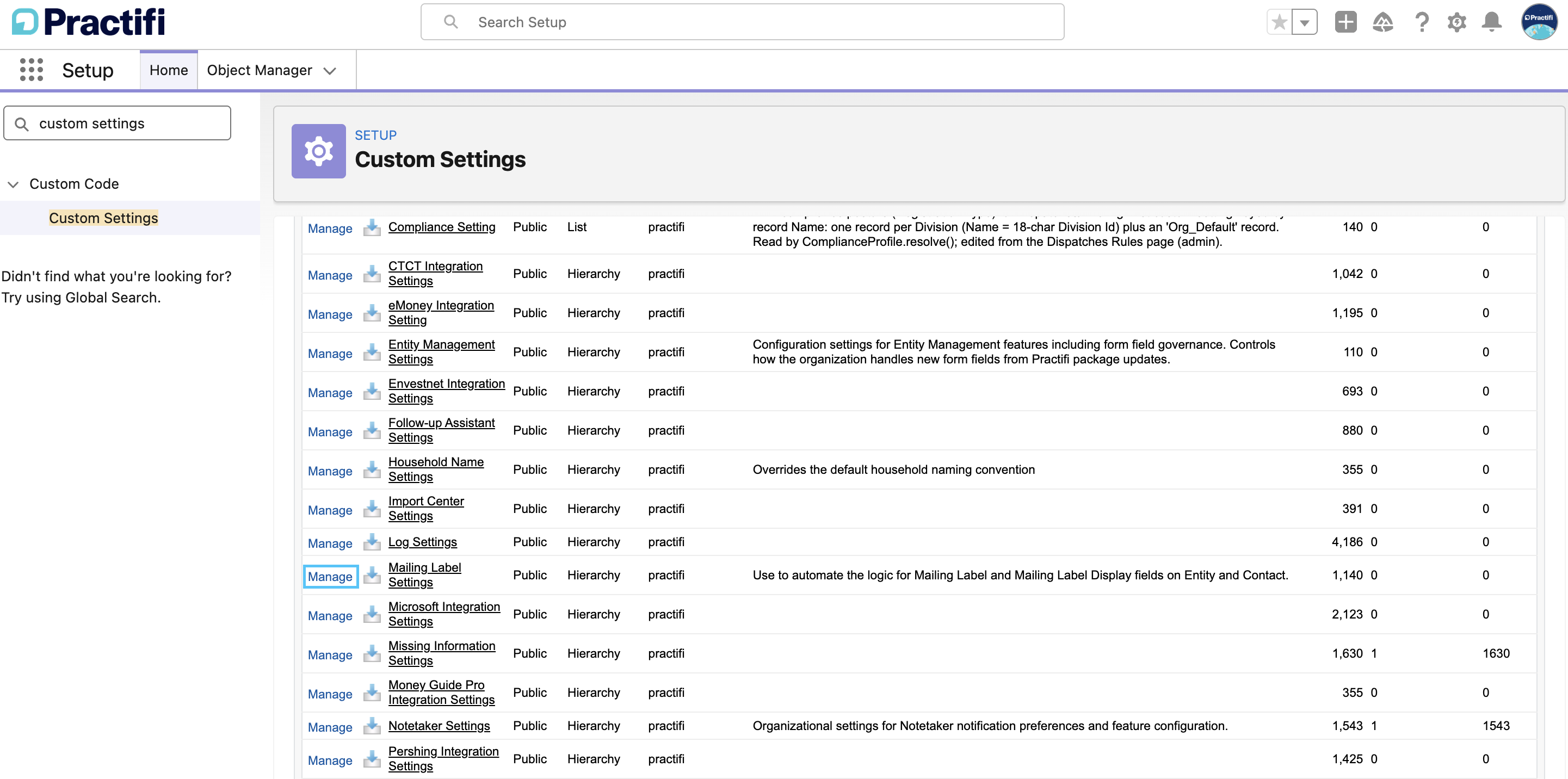Open the Help question mark icon
Screen dimensions: 1568x779
pyautogui.click(x=1422, y=22)
